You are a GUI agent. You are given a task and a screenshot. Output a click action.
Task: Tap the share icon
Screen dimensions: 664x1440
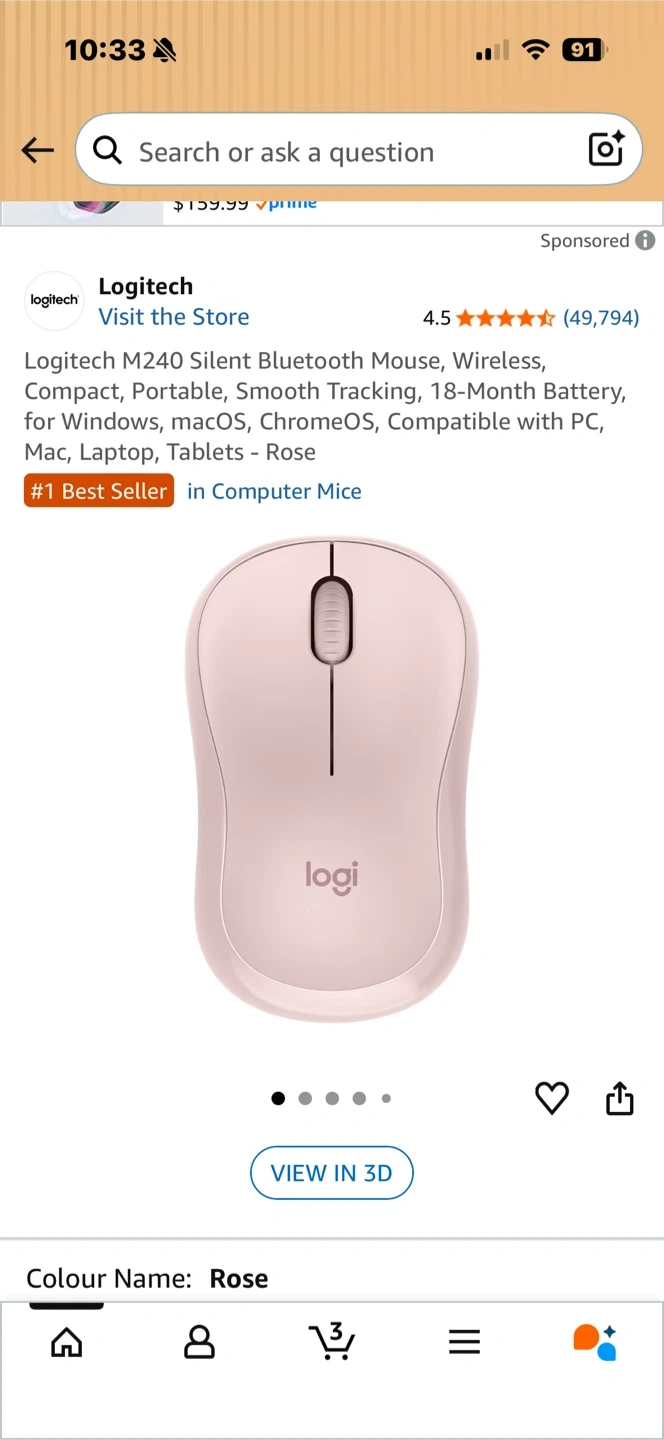tap(620, 1097)
